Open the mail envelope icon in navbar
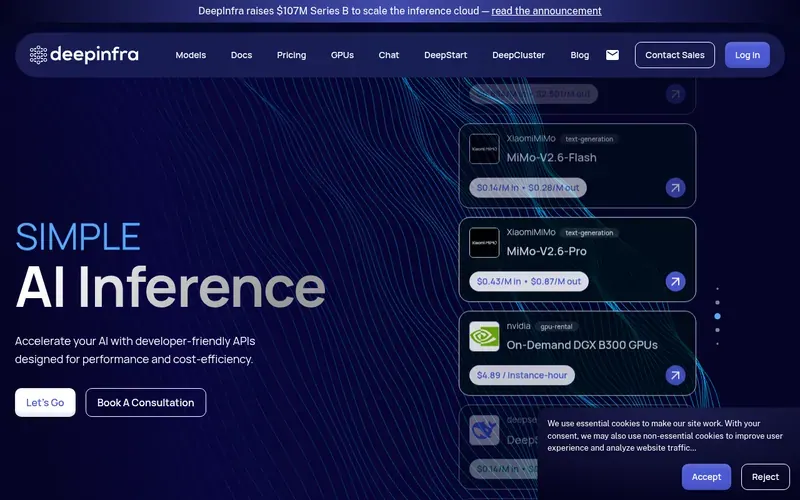This screenshot has height=500, width=800. pos(612,55)
